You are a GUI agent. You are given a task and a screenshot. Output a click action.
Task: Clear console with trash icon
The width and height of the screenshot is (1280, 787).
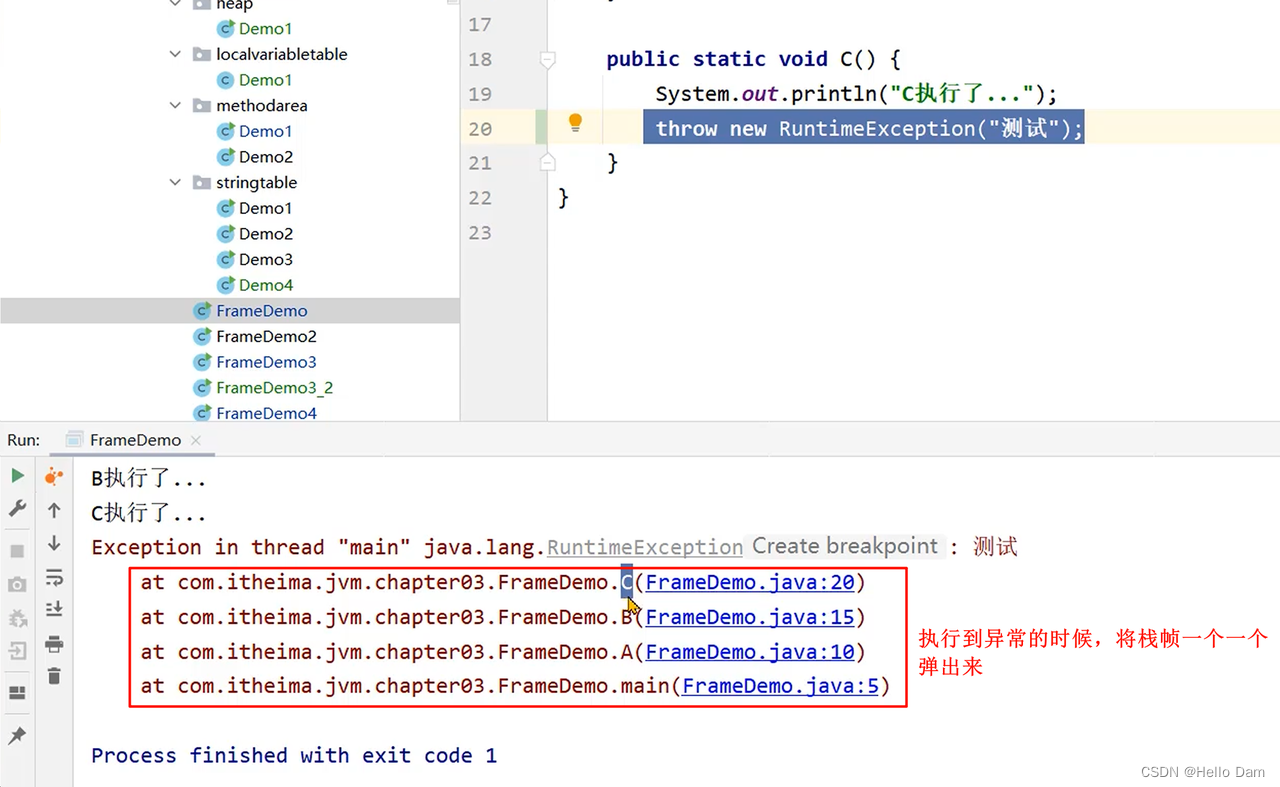pyautogui.click(x=54, y=676)
